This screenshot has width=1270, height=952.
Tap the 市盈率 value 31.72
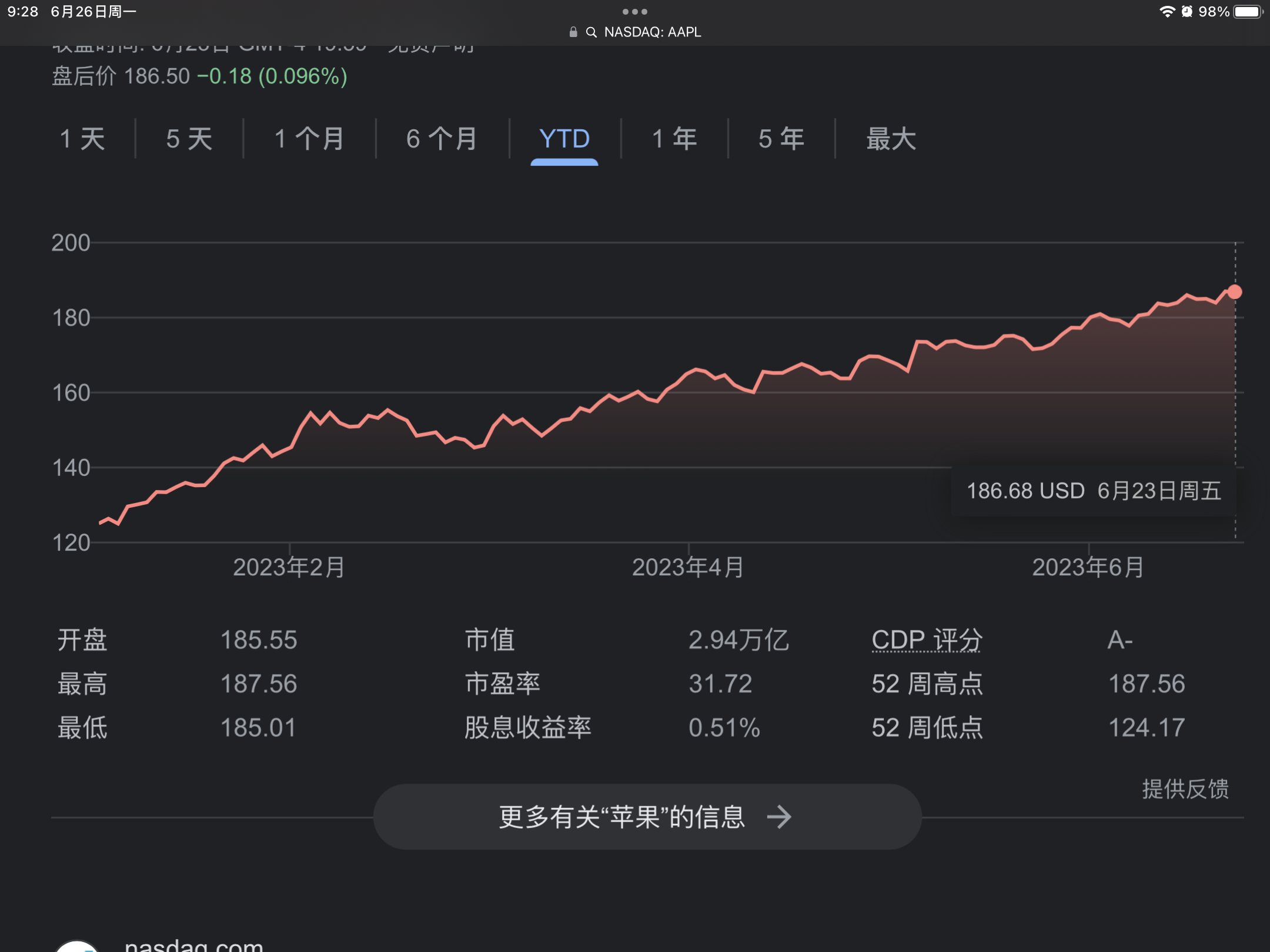720,684
